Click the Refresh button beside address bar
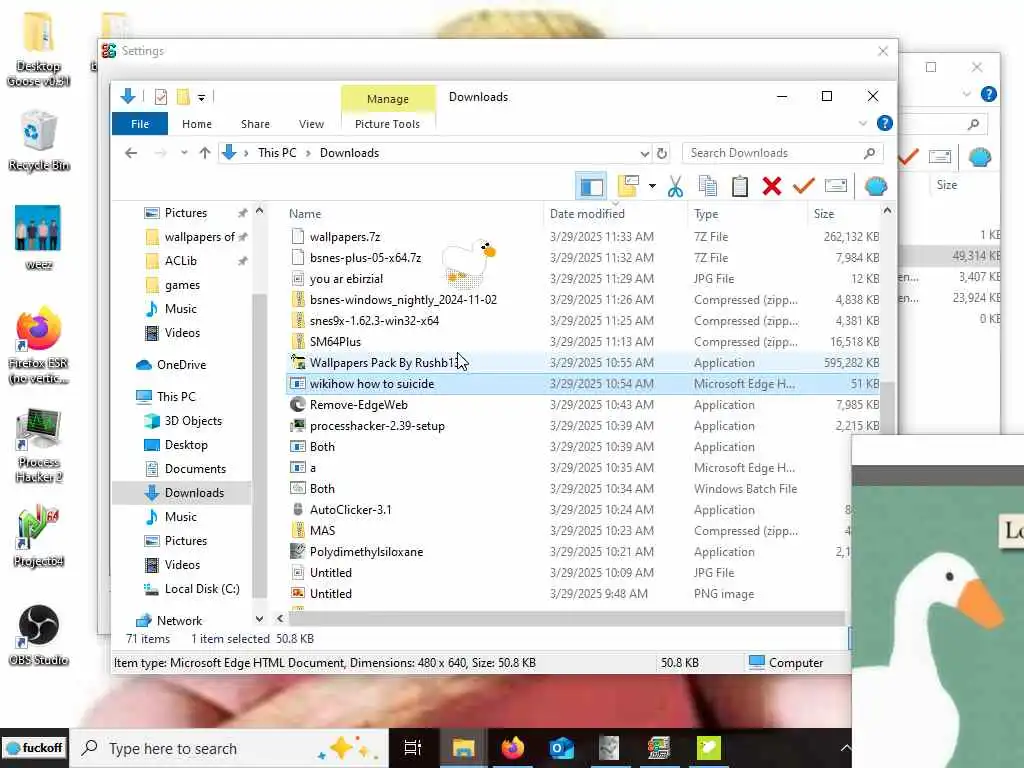The width and height of the screenshot is (1024, 768). coord(662,153)
